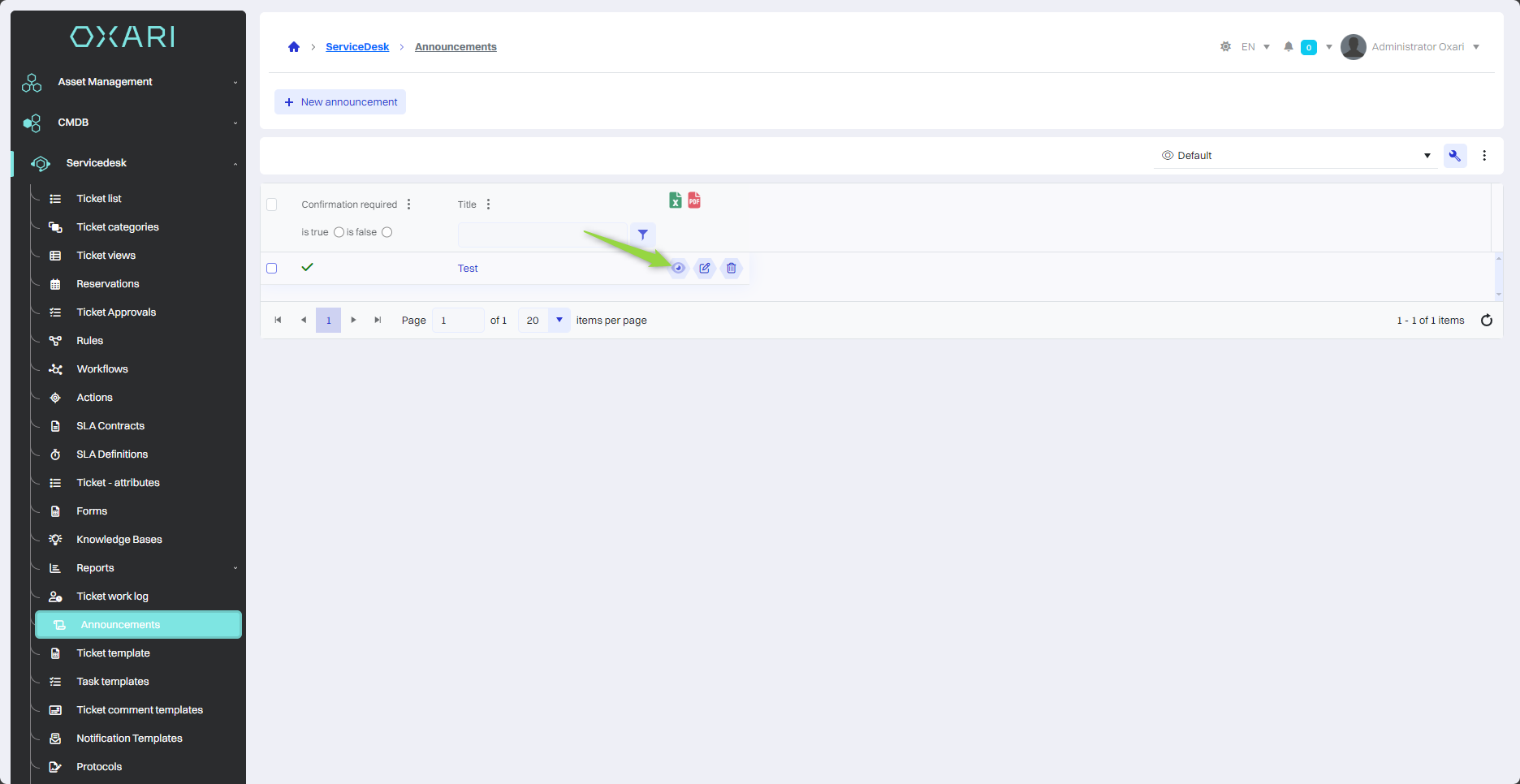Click the filter funnel icon
This screenshot has width=1520, height=784.
pyautogui.click(x=642, y=235)
